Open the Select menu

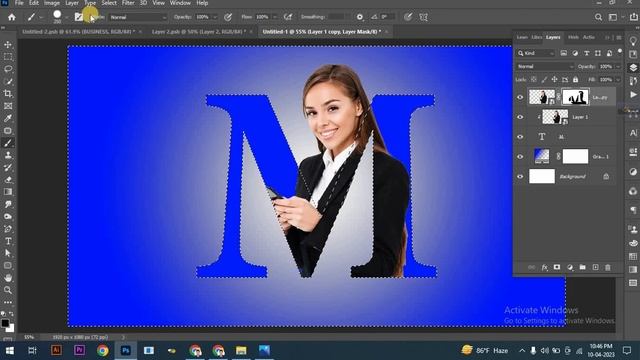[109, 3]
